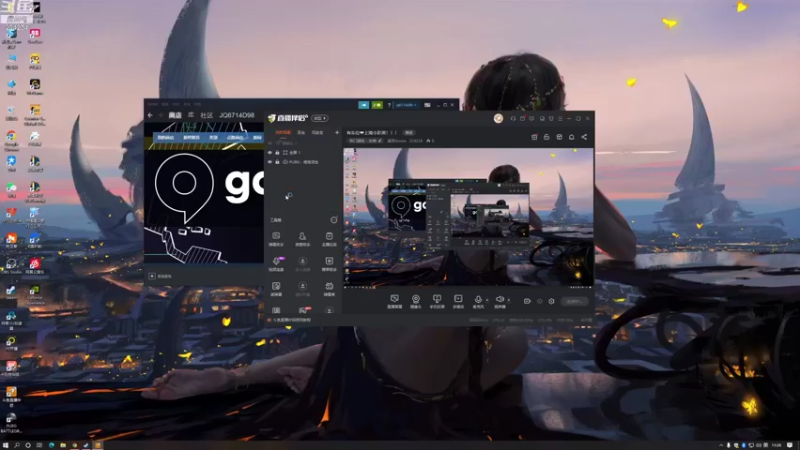This screenshot has height=450, width=800.
Task: Expand speaker options arrow
Action: (509, 300)
